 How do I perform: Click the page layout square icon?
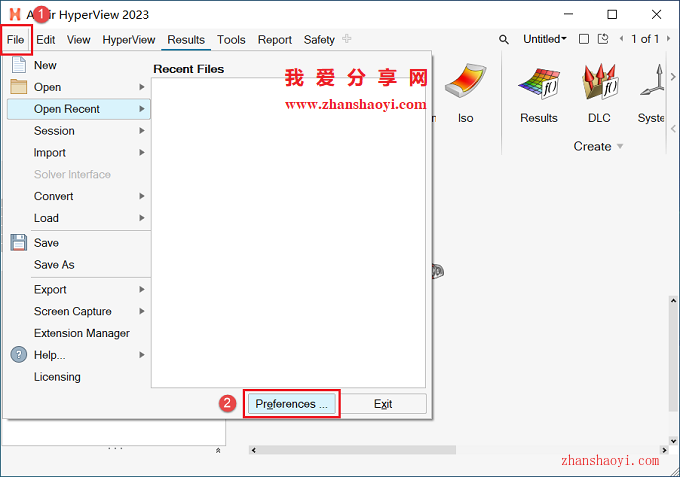pos(584,39)
